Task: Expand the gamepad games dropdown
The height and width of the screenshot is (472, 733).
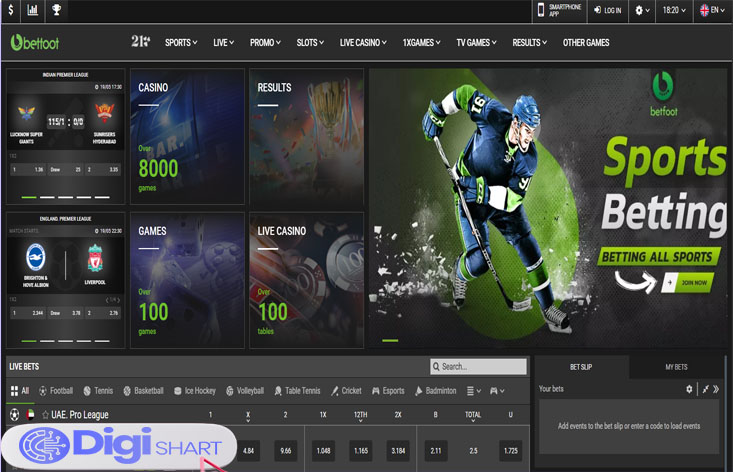Action: click(x=497, y=391)
